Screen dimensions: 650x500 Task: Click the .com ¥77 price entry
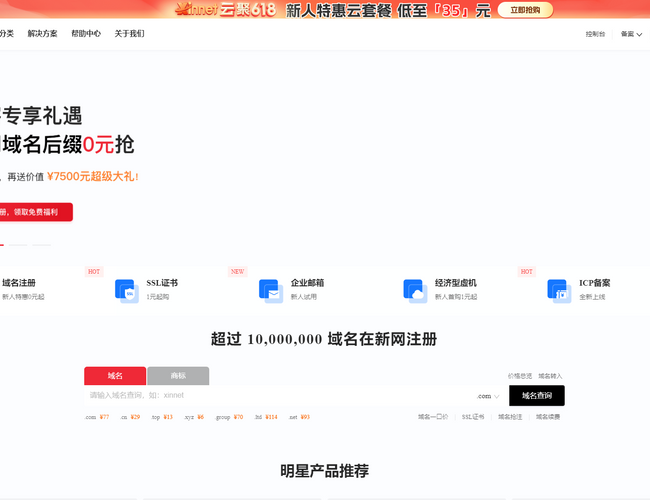coord(97,417)
